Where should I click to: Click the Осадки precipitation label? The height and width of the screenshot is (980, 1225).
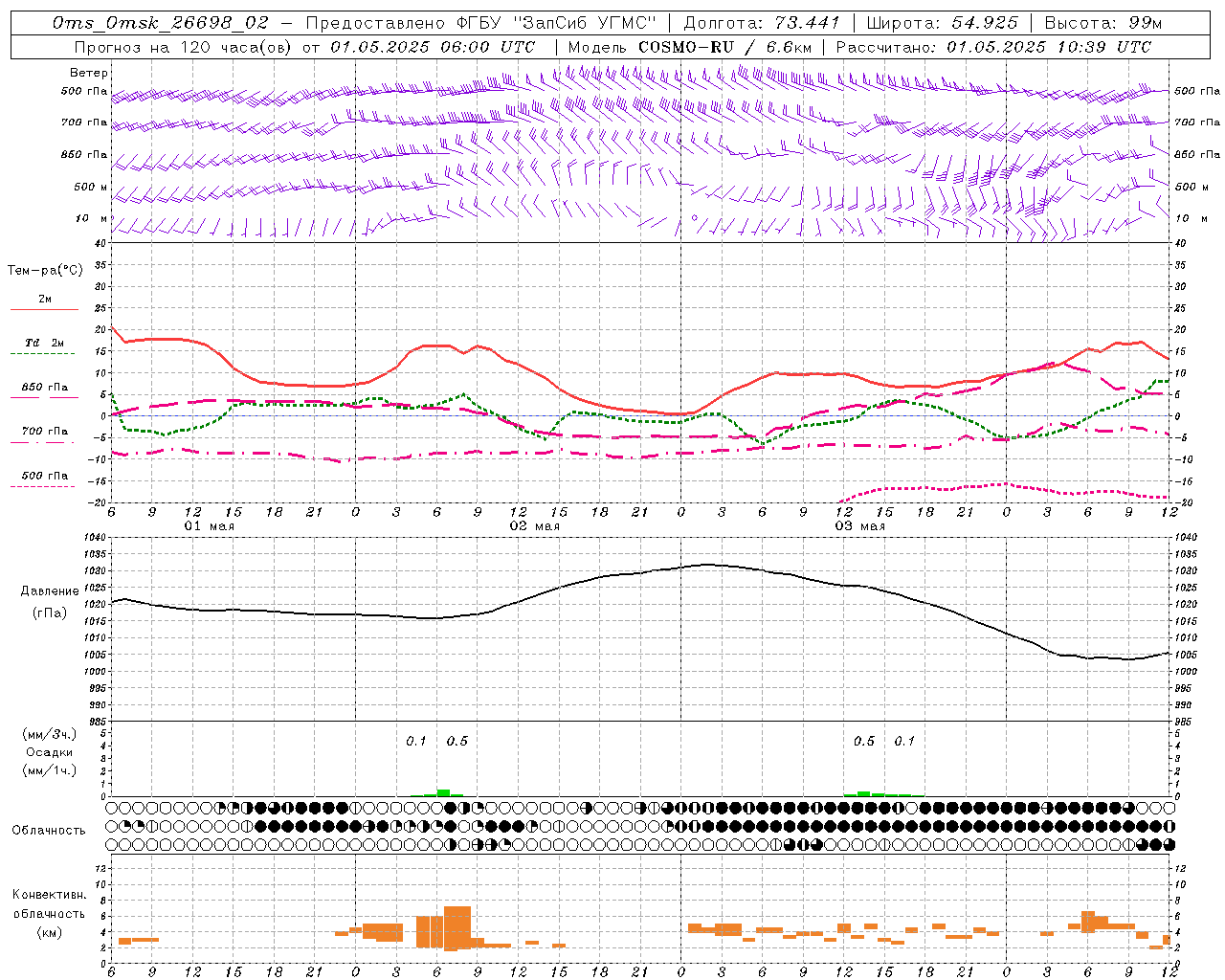click(x=50, y=752)
